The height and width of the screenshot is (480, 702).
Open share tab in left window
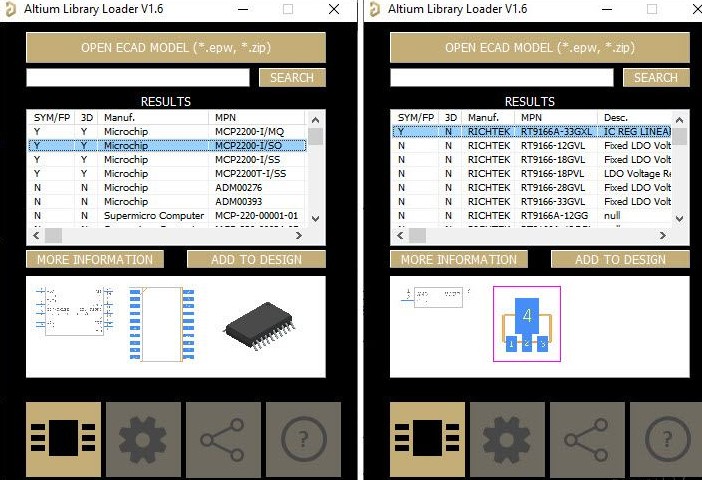(223, 439)
